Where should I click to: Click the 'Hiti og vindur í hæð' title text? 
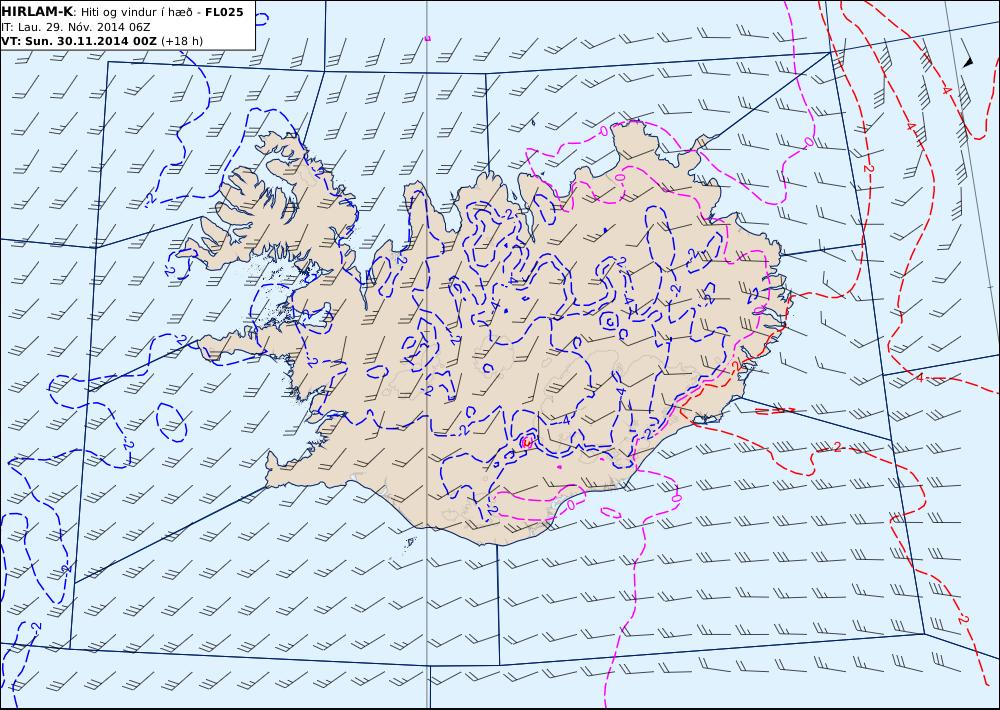tap(136, 12)
